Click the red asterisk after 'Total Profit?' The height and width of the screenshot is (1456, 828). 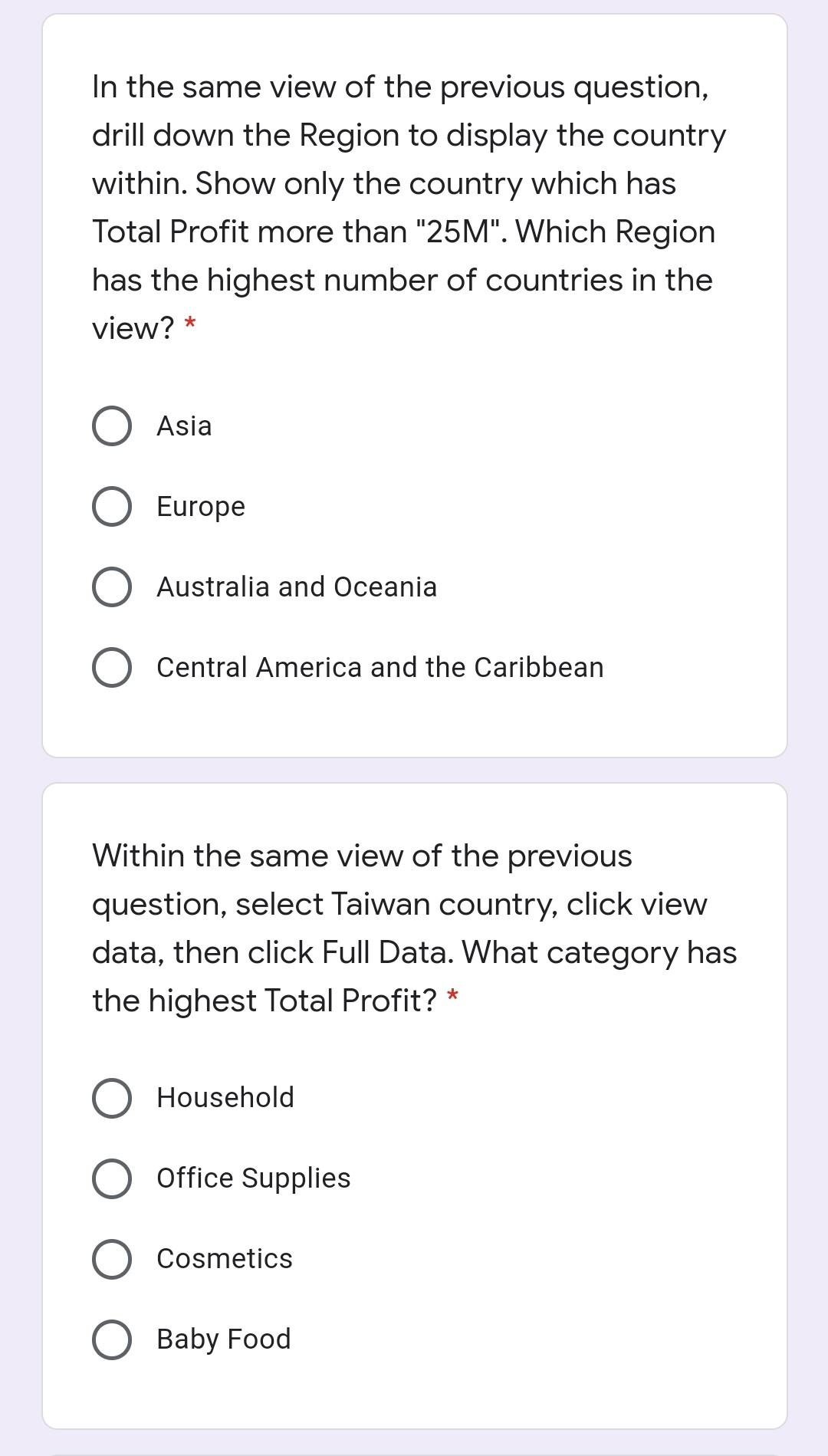452,997
